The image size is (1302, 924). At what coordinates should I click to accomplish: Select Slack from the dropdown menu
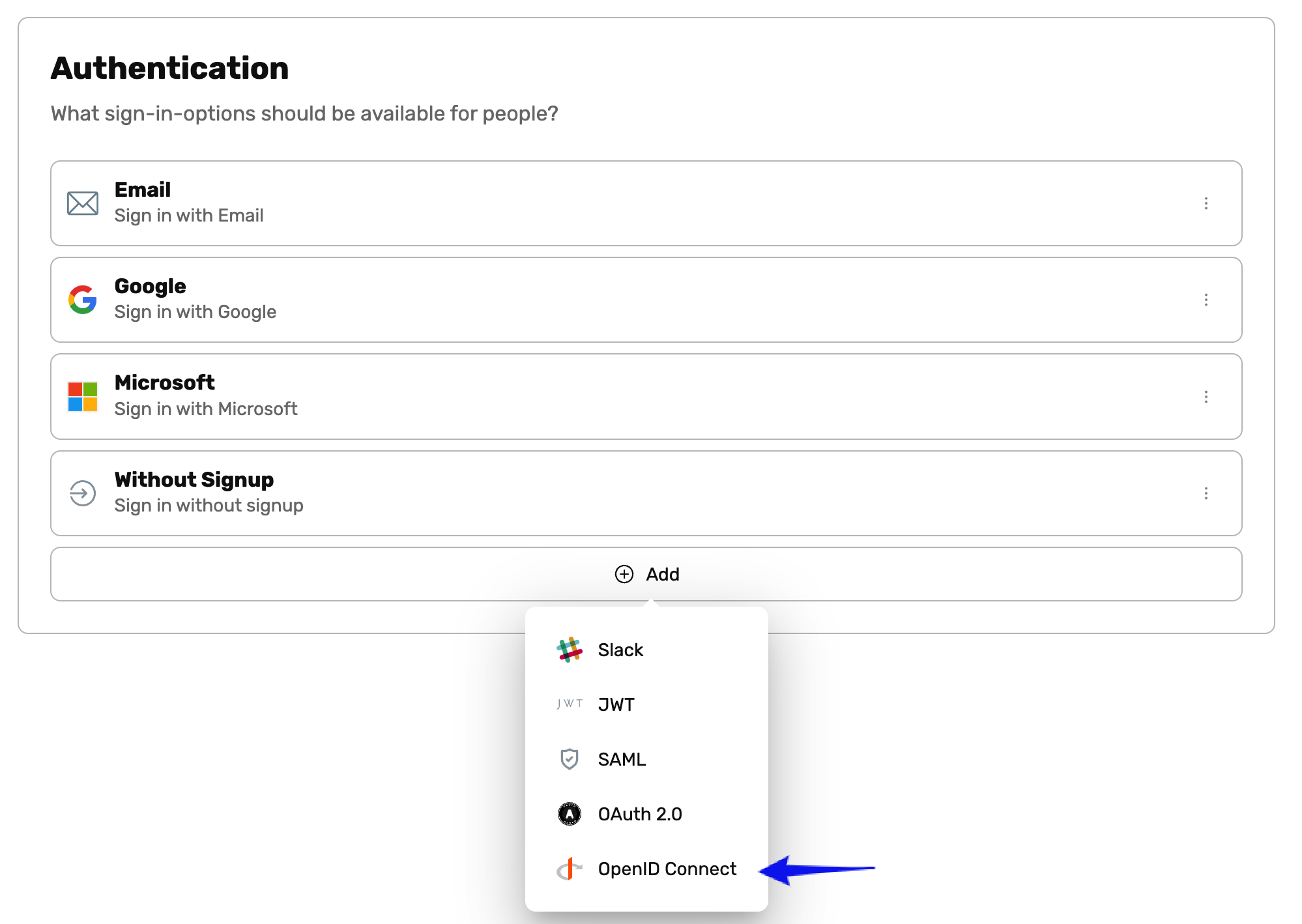click(x=620, y=649)
